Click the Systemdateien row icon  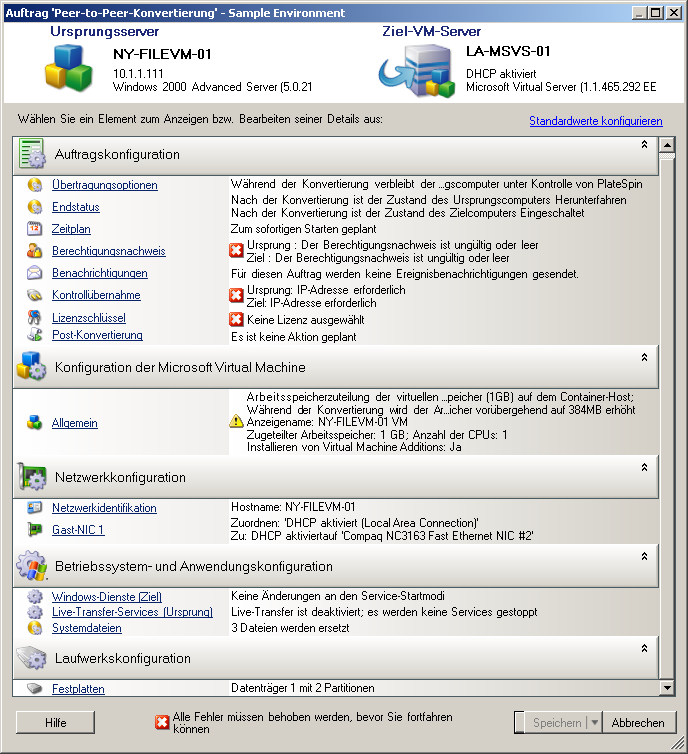[x=35, y=628]
